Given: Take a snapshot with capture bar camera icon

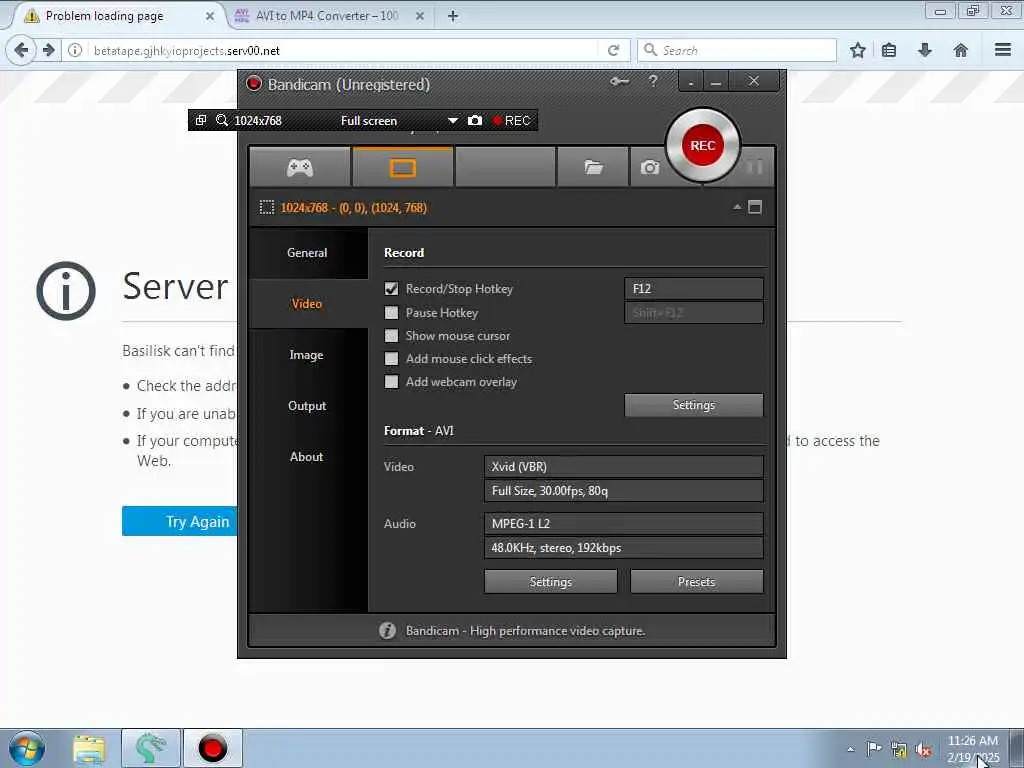Looking at the screenshot, I should [475, 120].
